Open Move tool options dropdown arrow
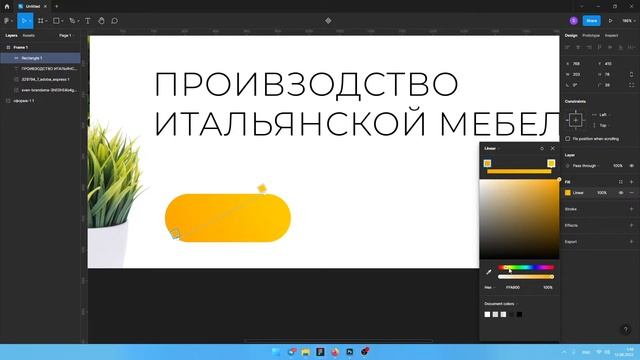Screen dimensions: 640x360 click(30, 21)
